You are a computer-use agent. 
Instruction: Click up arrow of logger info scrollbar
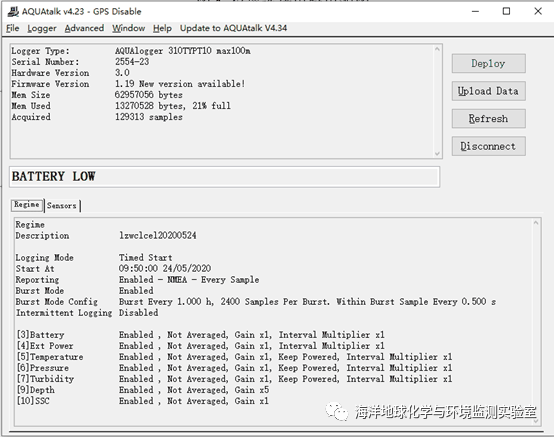[x=437, y=49]
